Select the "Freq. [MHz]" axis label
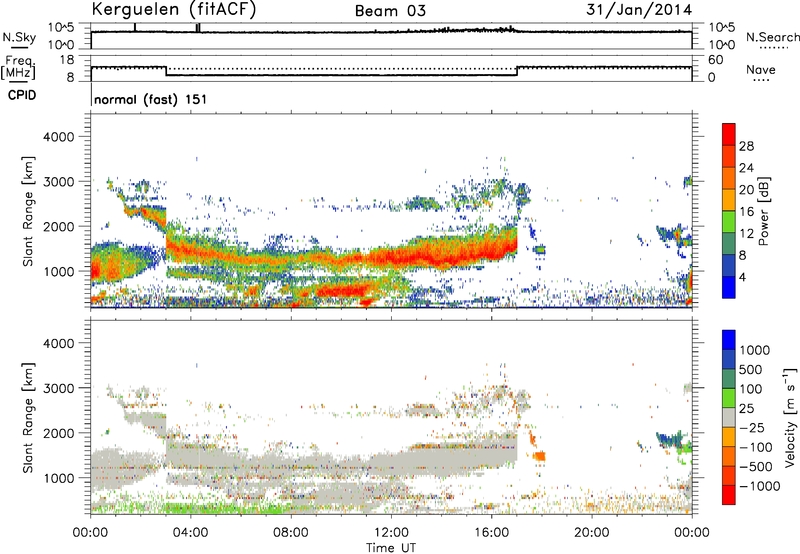This screenshot has width=800, height=554. 18,68
